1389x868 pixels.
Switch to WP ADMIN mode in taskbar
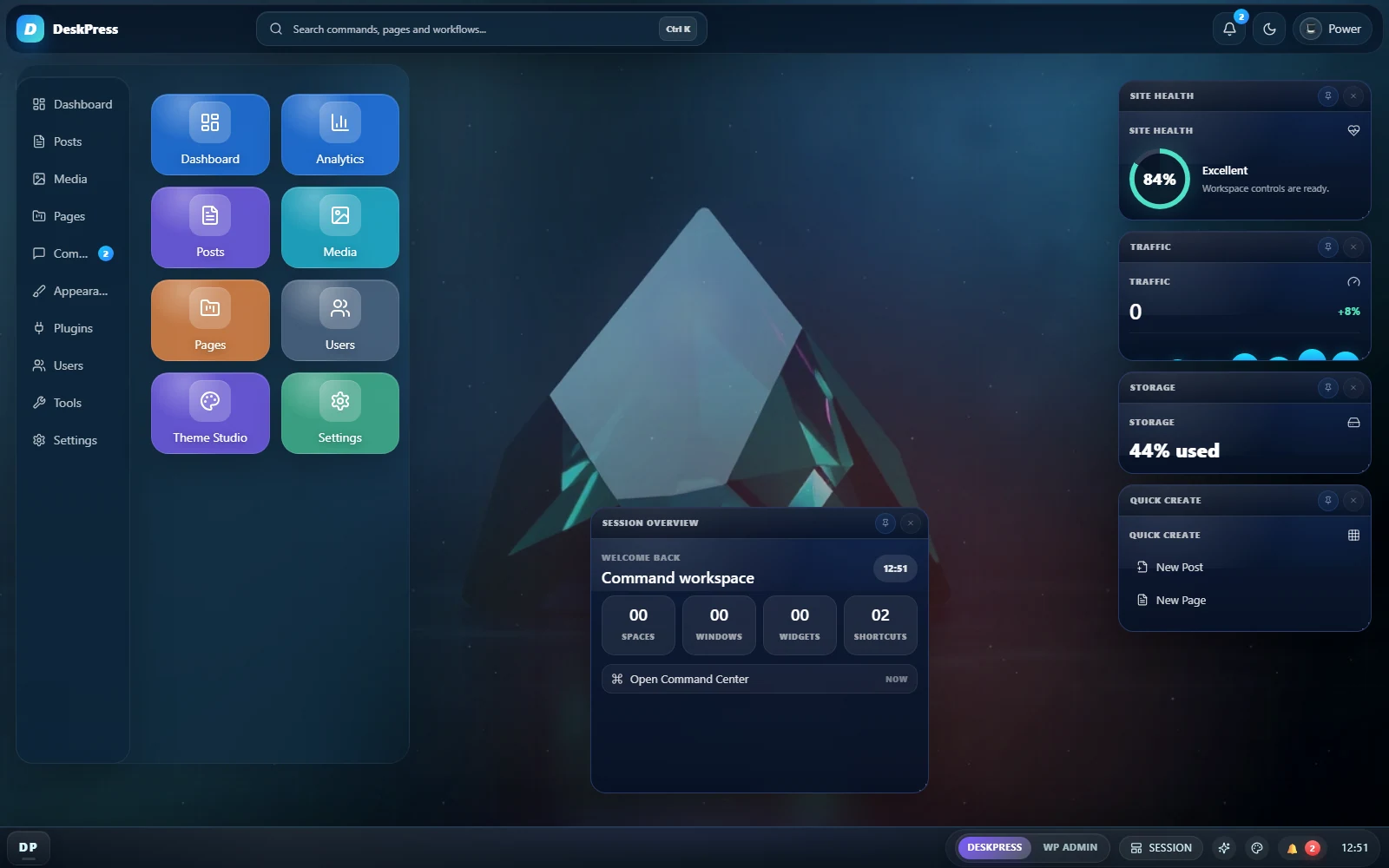click(1070, 847)
